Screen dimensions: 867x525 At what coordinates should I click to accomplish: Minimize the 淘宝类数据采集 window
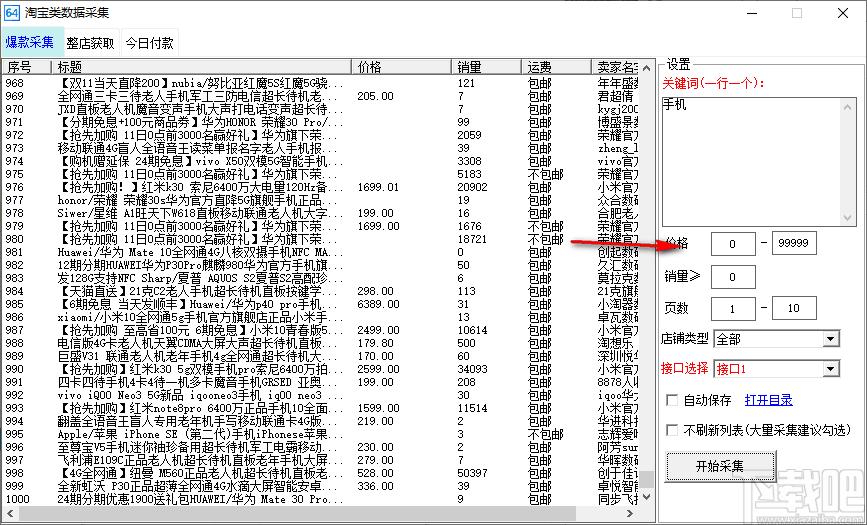click(x=751, y=13)
